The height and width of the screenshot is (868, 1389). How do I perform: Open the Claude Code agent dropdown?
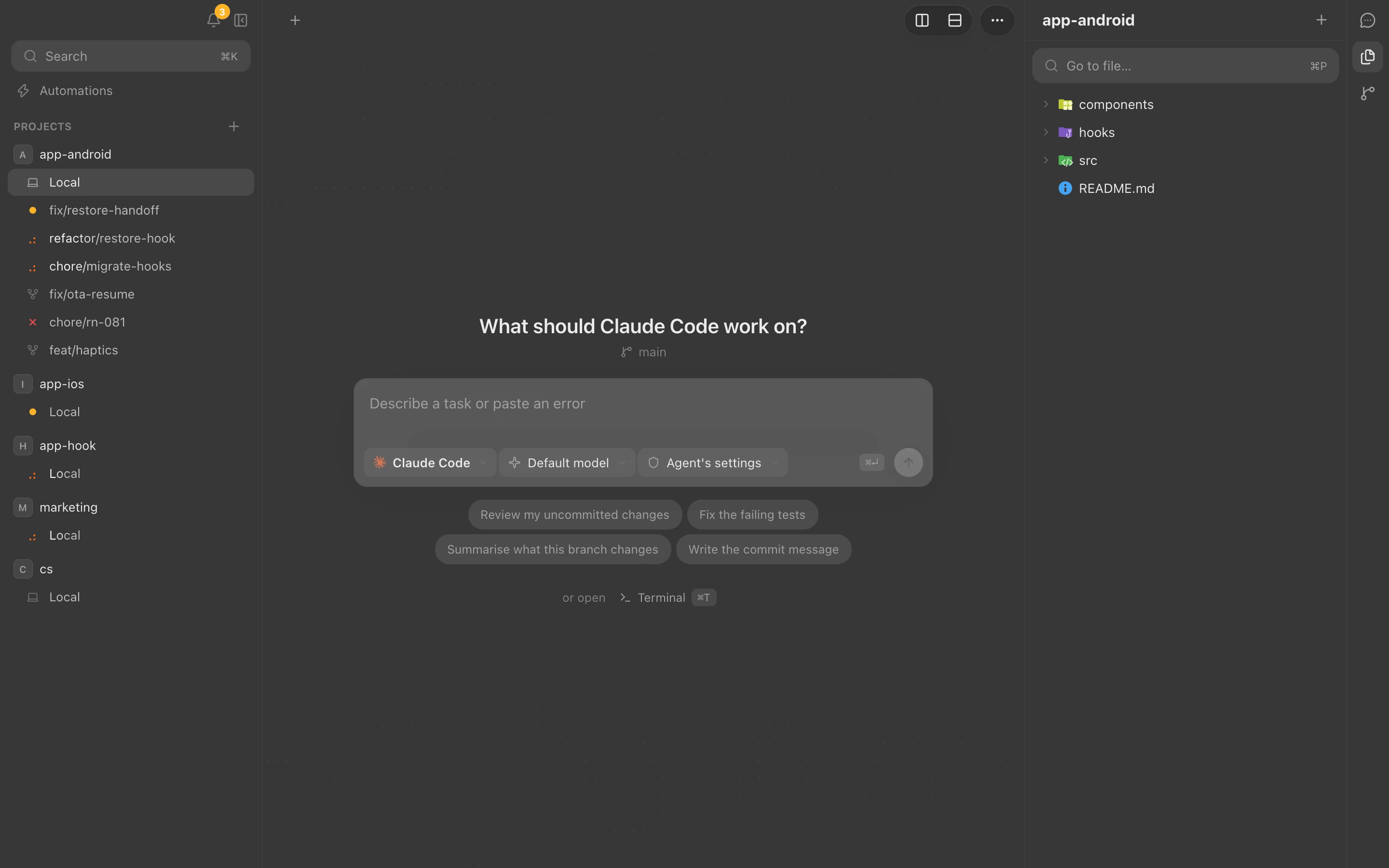pos(430,463)
